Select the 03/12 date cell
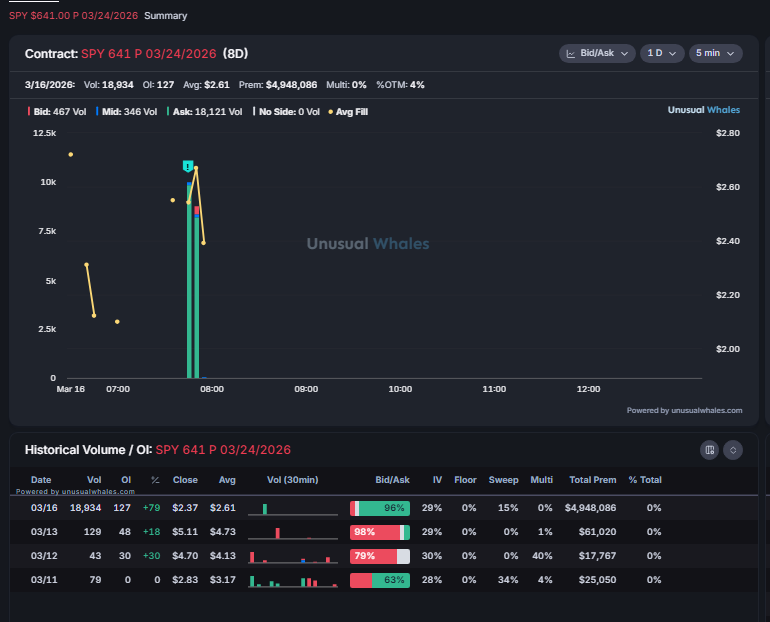This screenshot has width=770, height=622. pos(44,556)
